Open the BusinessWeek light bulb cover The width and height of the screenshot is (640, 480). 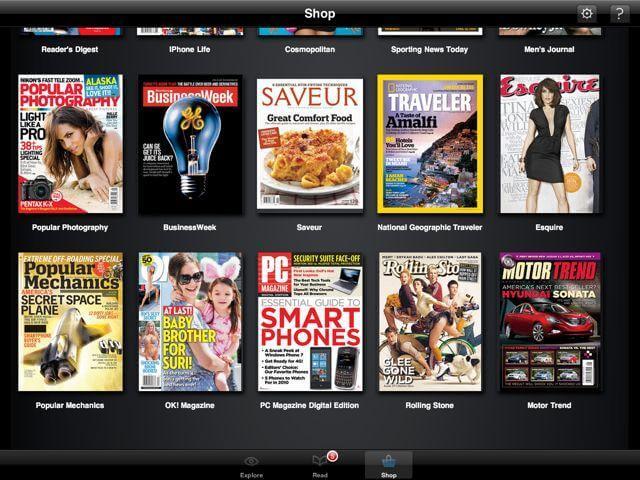tap(190, 144)
